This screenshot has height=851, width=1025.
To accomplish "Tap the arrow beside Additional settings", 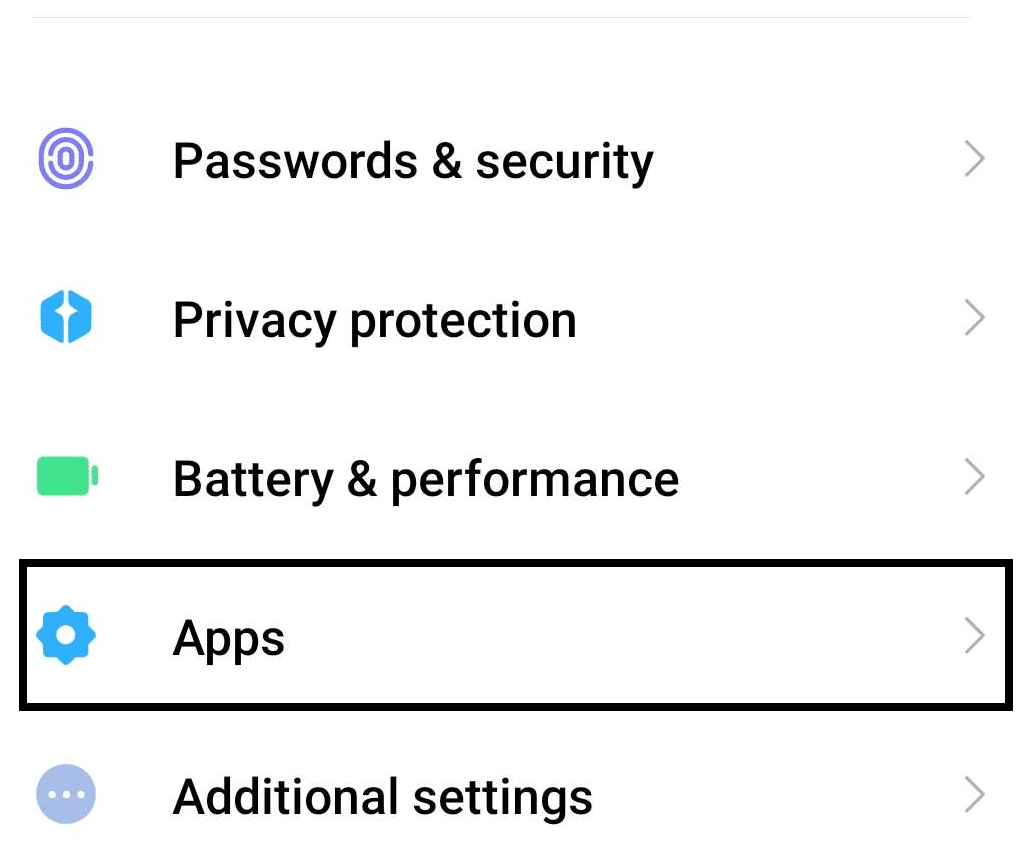I will (x=974, y=797).
